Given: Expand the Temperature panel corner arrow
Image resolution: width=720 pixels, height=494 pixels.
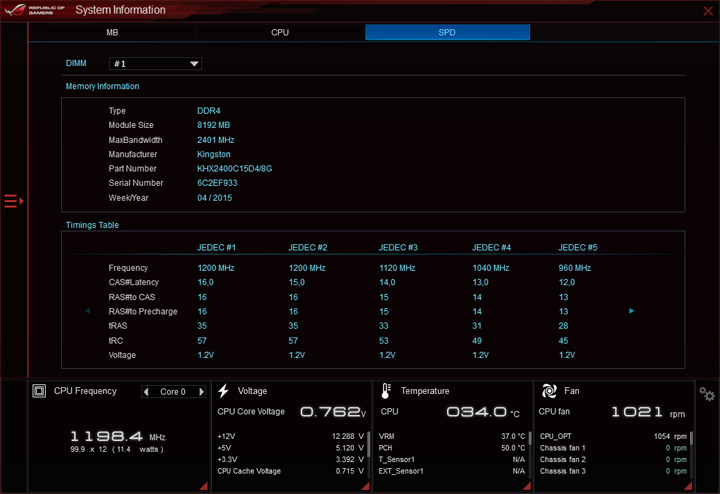Looking at the screenshot, I should click(x=527, y=486).
